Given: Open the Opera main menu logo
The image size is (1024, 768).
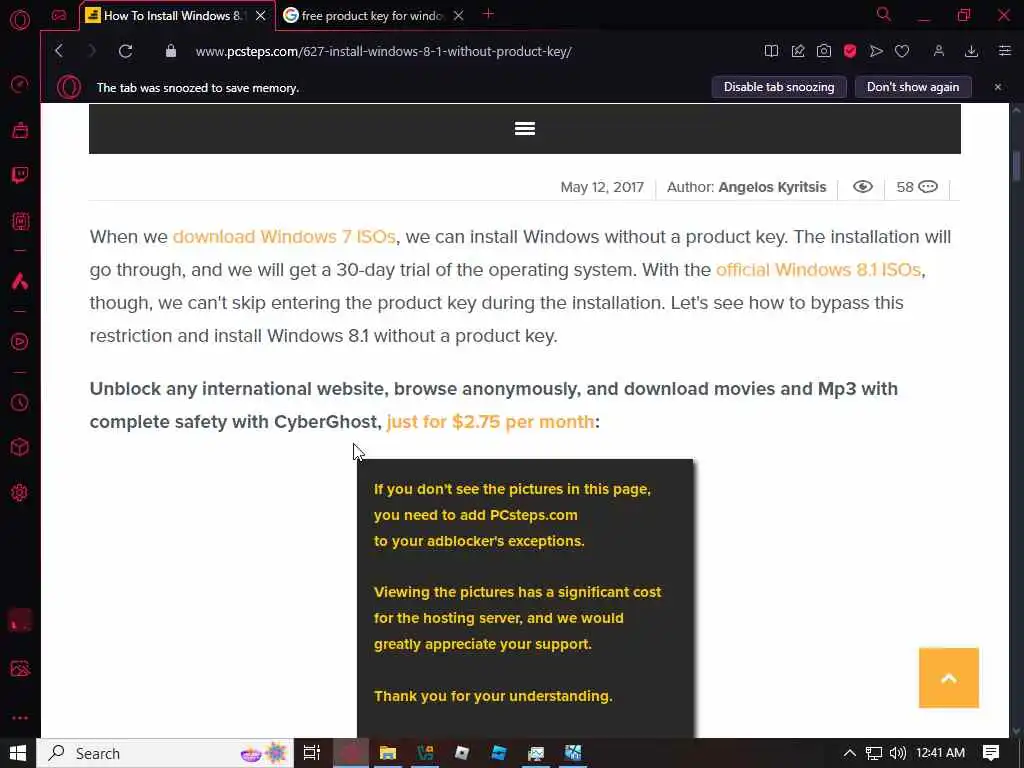Looking at the screenshot, I should point(20,20).
